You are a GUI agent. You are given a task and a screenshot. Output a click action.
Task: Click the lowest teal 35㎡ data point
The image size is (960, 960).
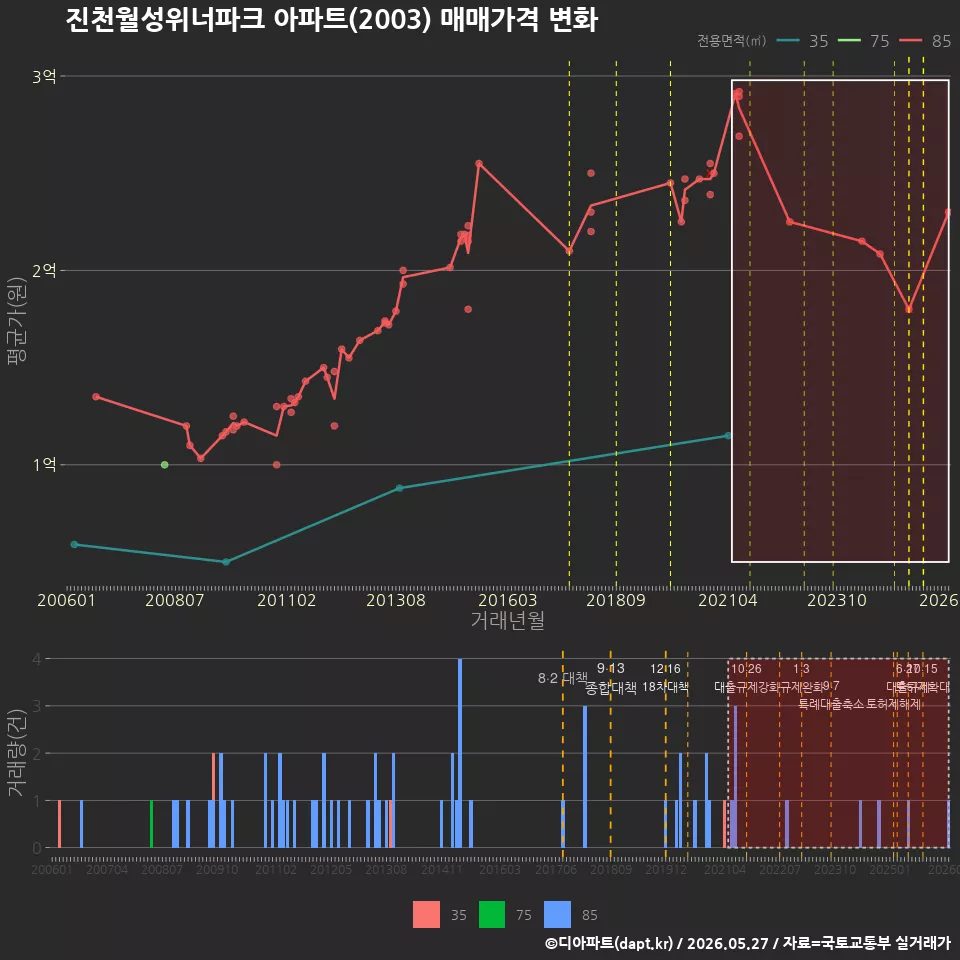coord(226,561)
